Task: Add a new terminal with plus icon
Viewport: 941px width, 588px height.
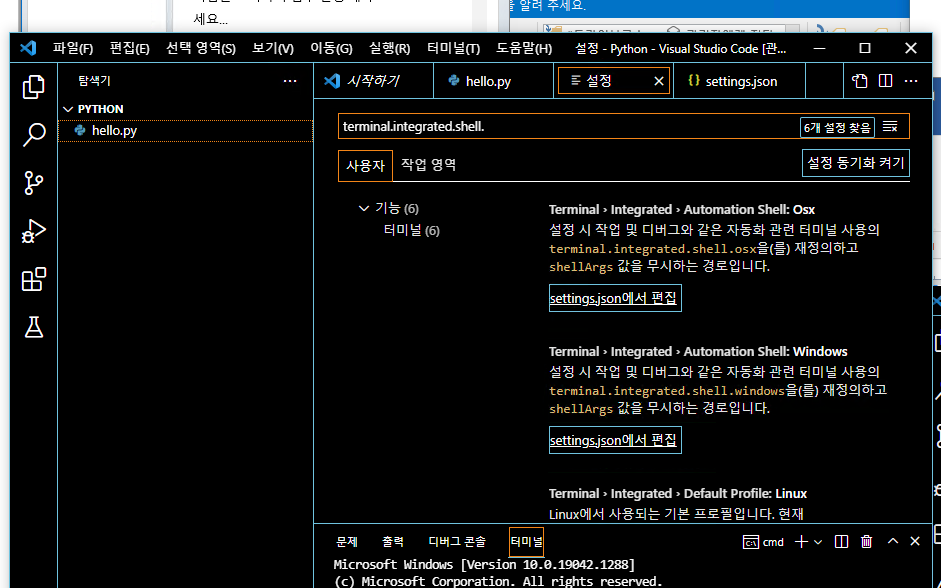Action: point(801,542)
